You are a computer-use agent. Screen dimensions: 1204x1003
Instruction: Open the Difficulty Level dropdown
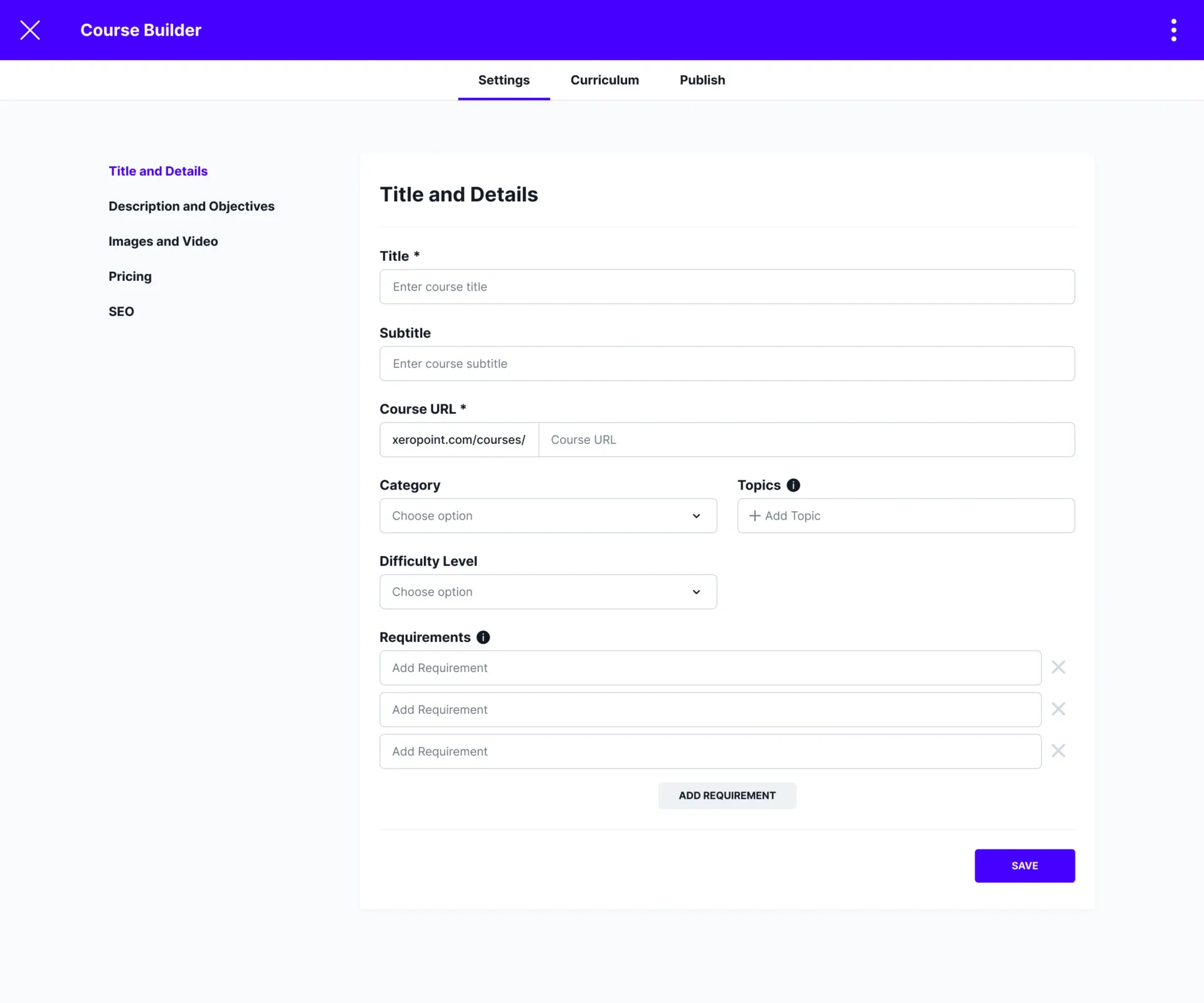548,592
